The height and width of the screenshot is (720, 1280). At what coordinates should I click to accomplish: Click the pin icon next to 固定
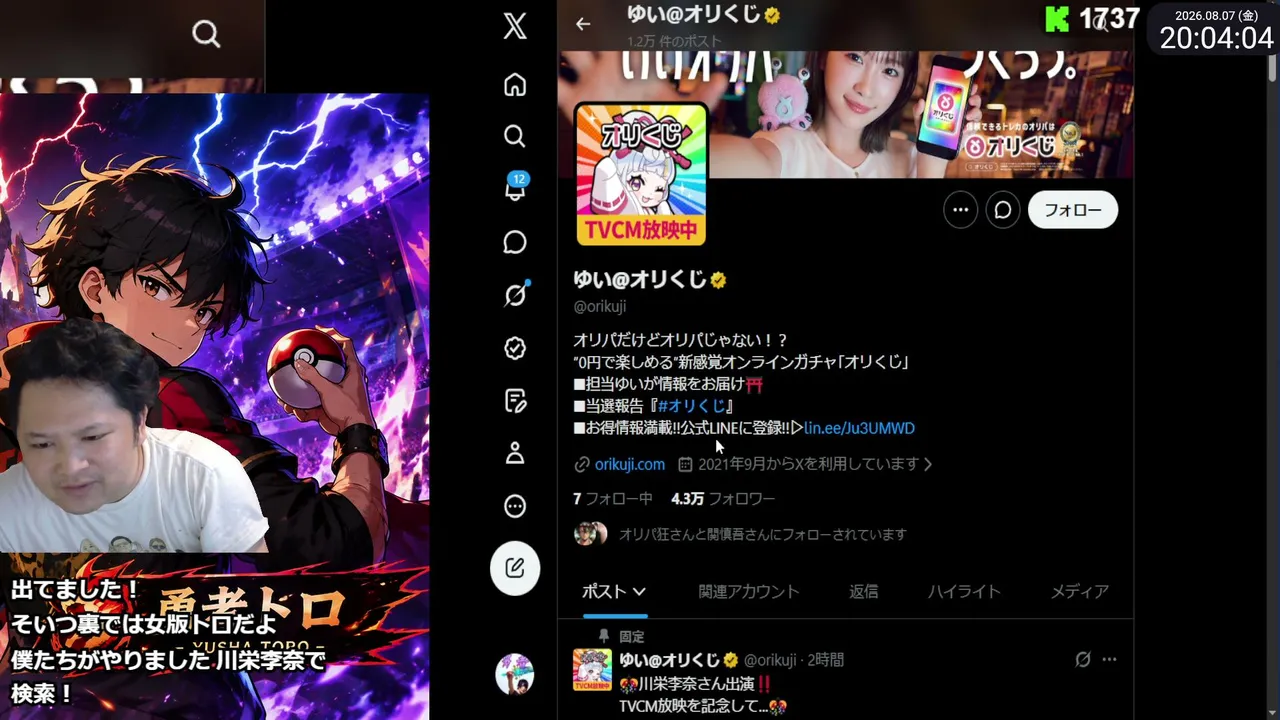point(603,636)
